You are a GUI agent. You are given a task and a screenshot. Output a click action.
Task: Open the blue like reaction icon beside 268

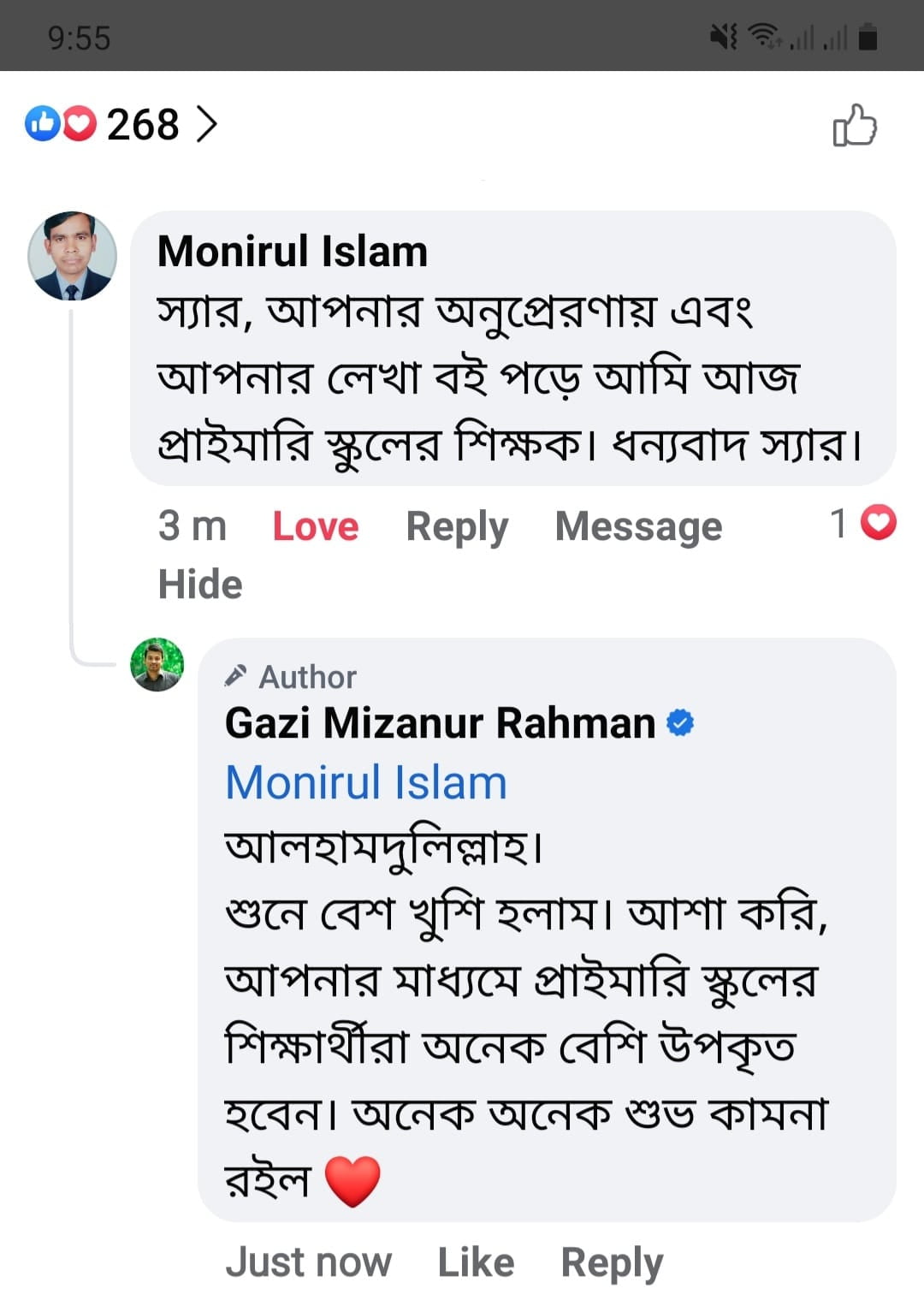coord(42,124)
